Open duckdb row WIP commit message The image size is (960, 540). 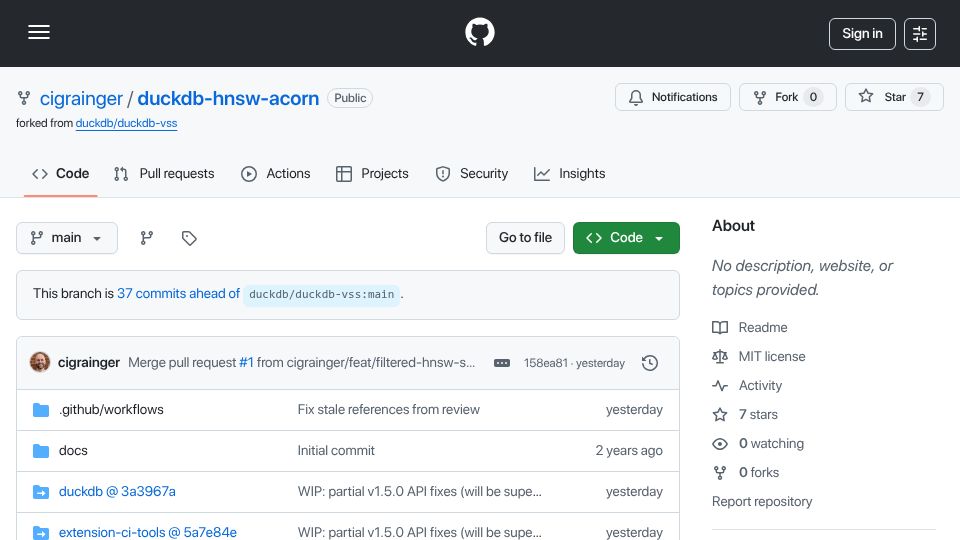(419, 492)
